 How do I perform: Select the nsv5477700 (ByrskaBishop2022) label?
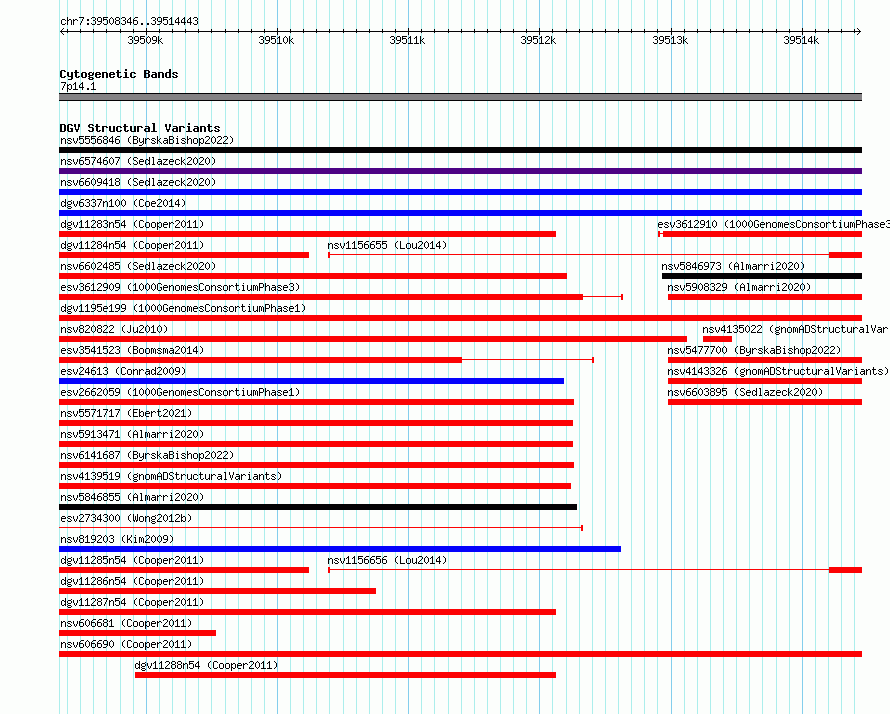754,350
